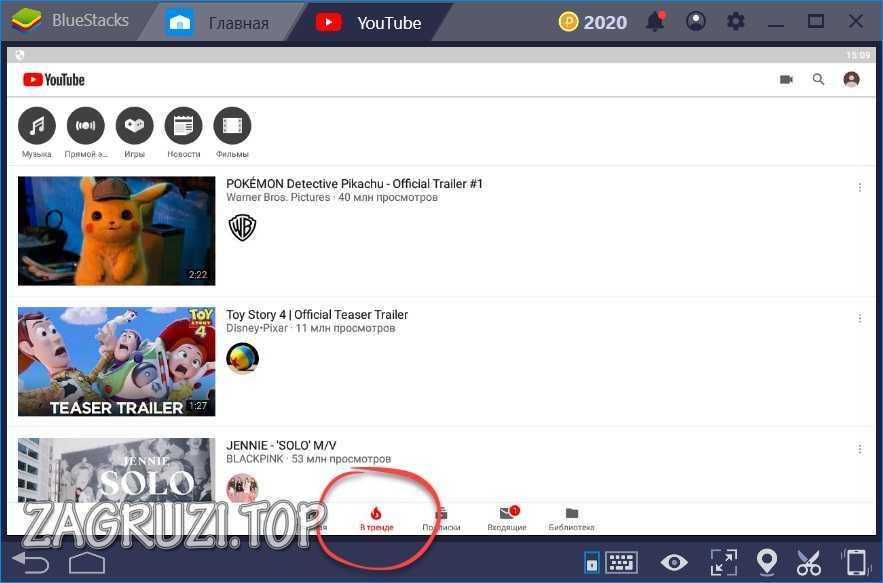This screenshot has width=883, height=583.
Task: Click the Android back arrow button
Action: click(31, 562)
